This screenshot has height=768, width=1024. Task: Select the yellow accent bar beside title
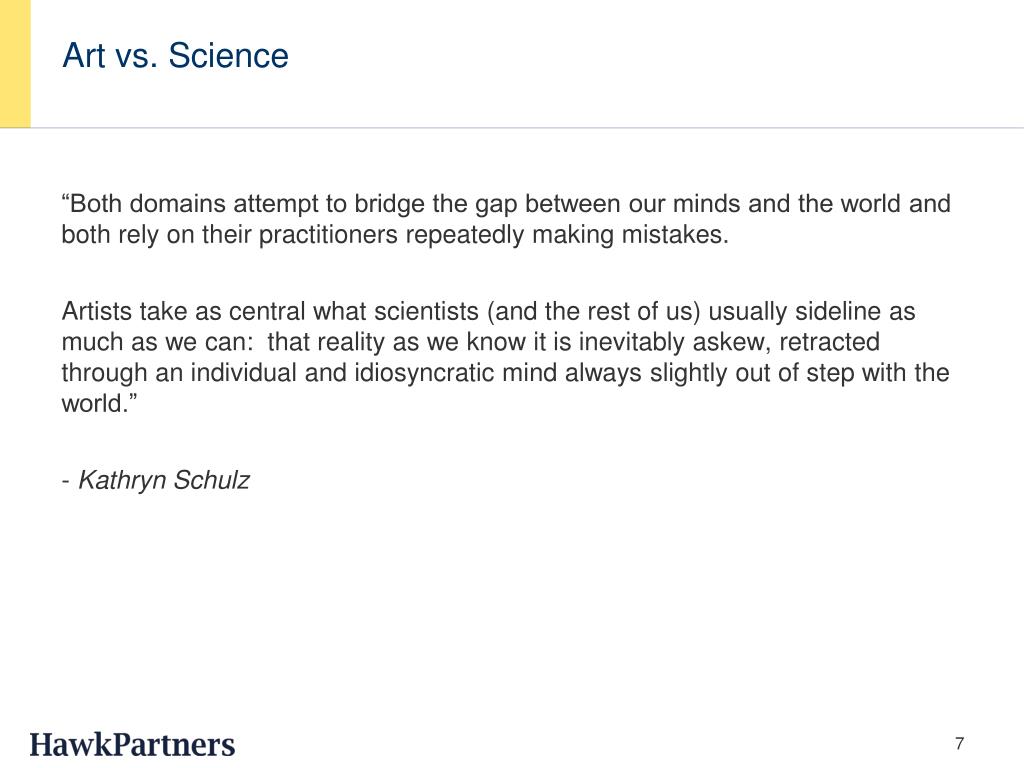(15, 63)
